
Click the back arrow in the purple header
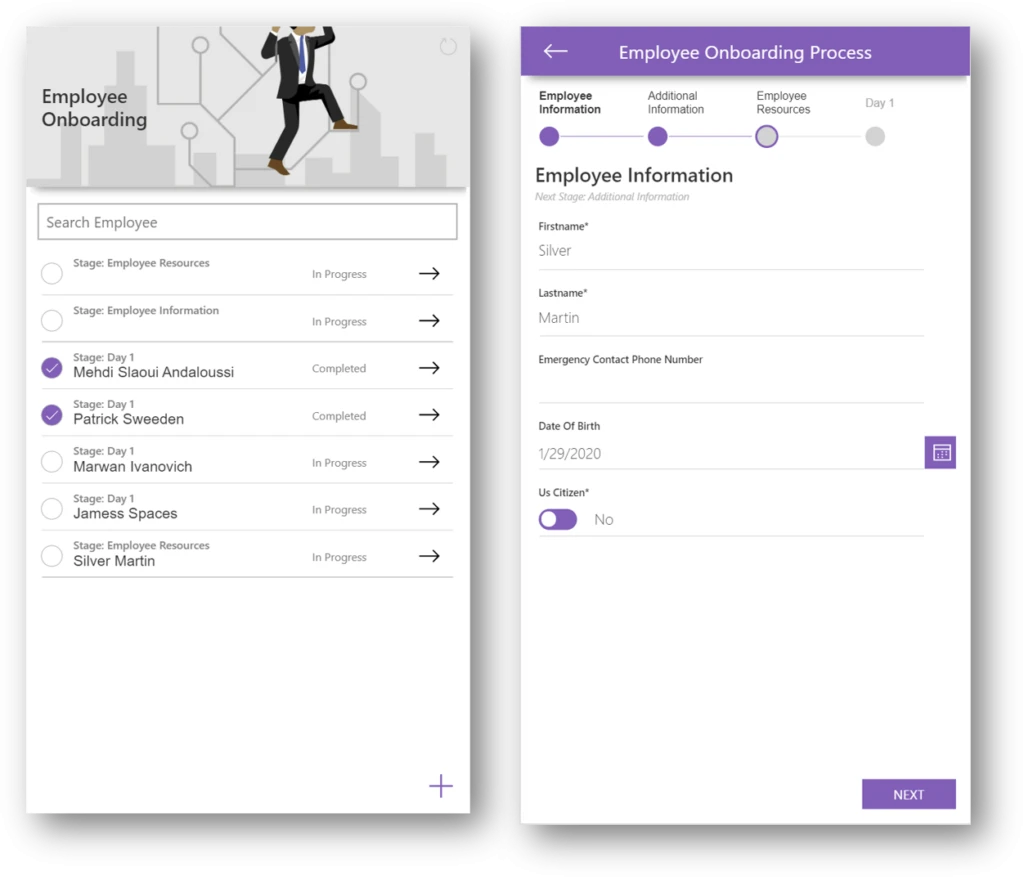(x=555, y=52)
